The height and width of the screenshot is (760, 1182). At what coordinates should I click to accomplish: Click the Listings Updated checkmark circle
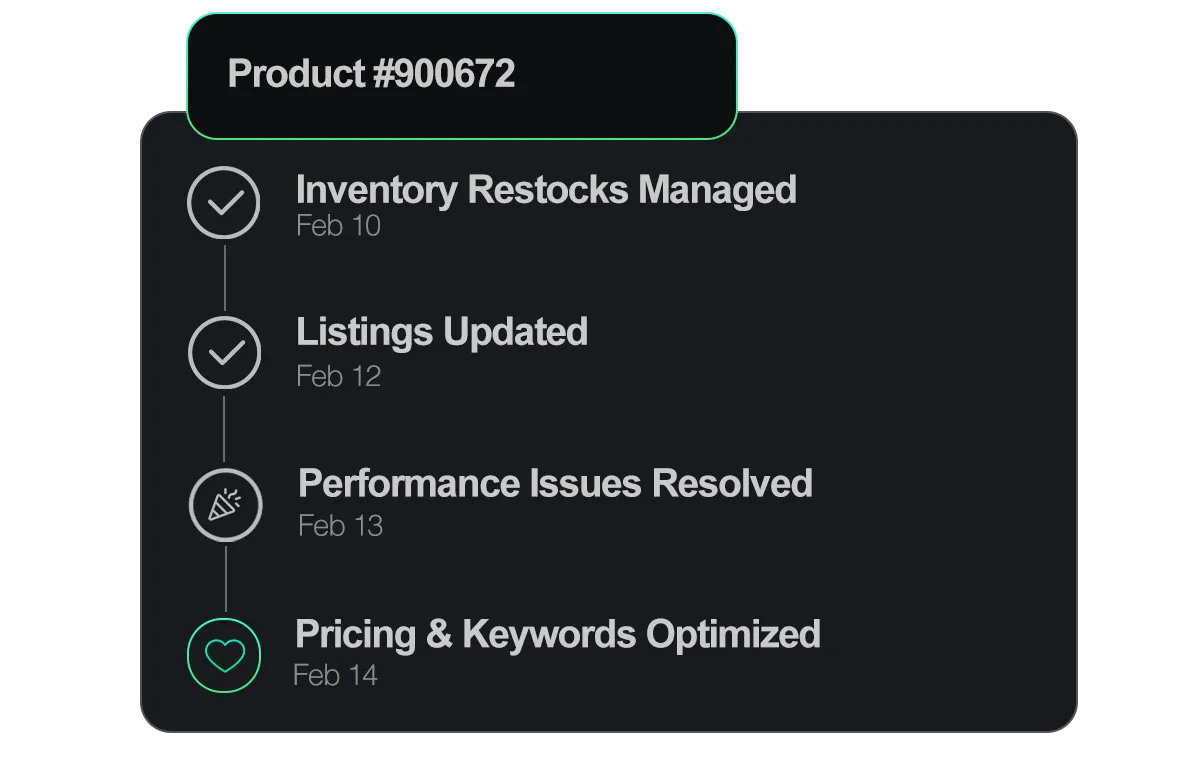225,353
